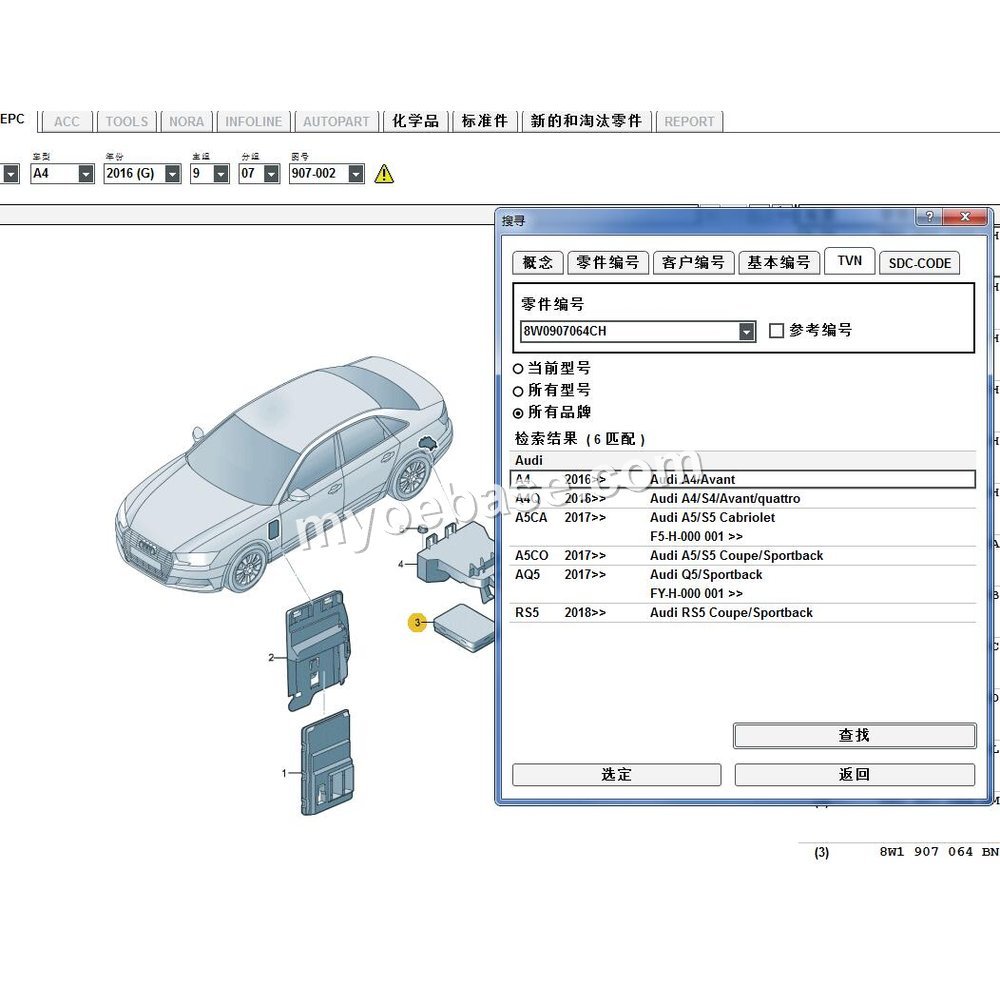Enable the 参考编号 checkbox
This screenshot has width=1000, height=1000.
point(776,330)
